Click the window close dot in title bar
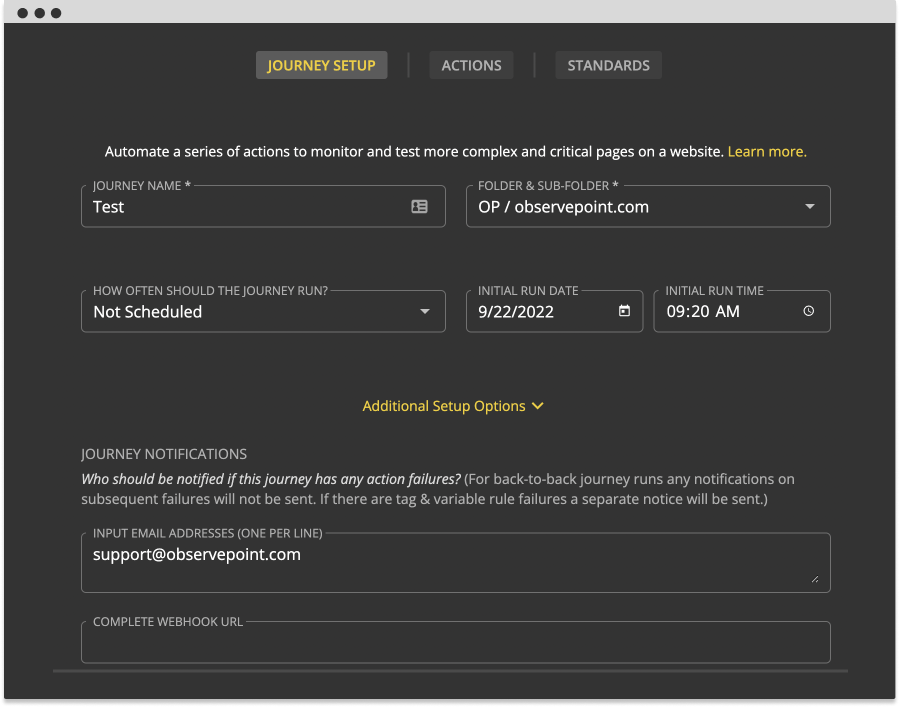 pos(22,13)
